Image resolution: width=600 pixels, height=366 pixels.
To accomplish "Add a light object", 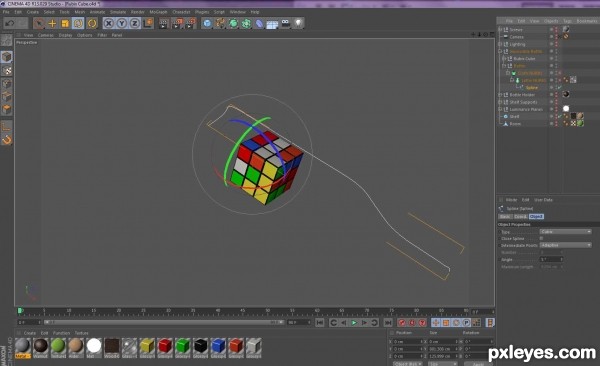I will pyautogui.click(x=298, y=23).
